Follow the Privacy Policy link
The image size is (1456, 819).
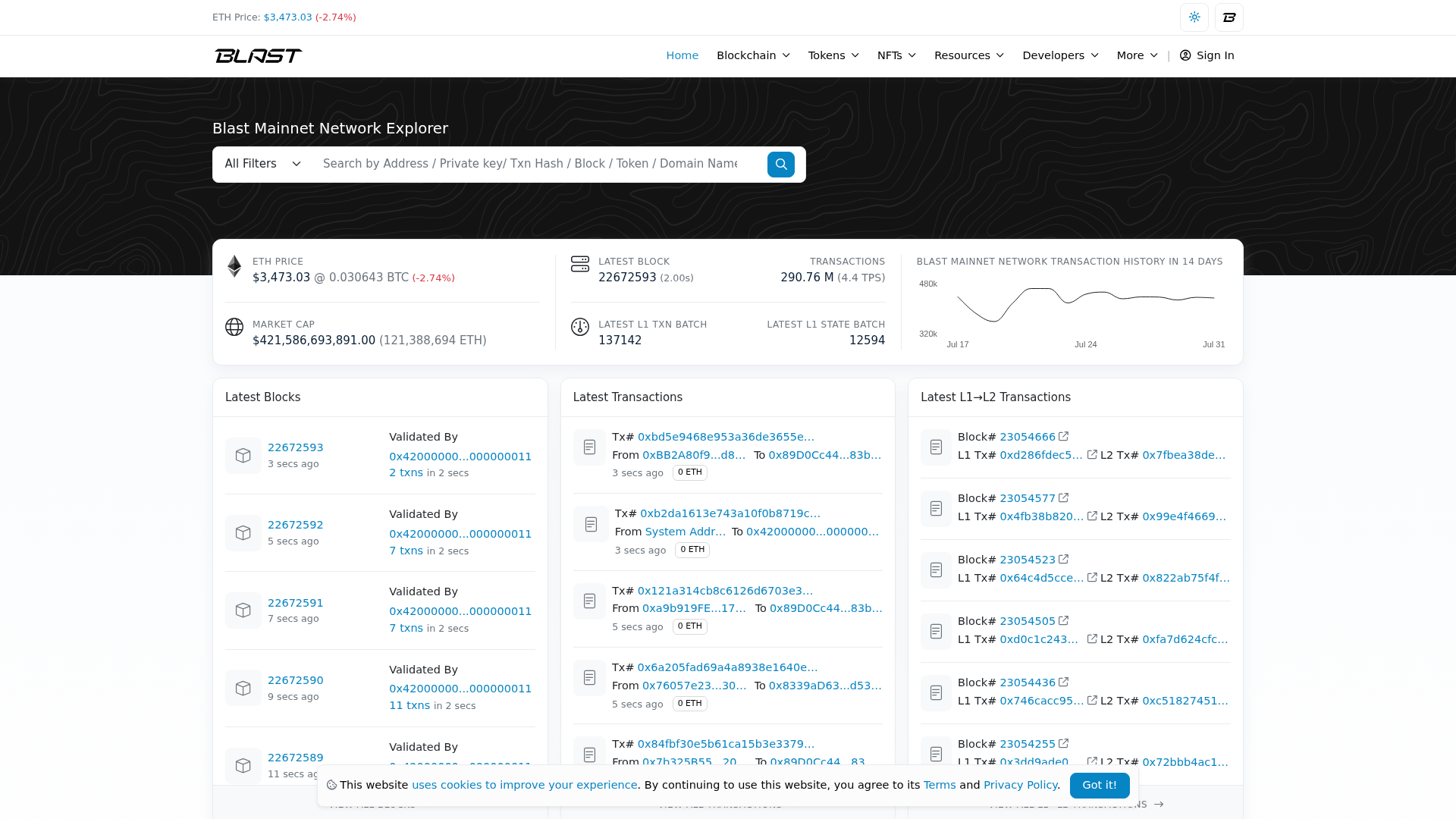pyautogui.click(x=1021, y=785)
